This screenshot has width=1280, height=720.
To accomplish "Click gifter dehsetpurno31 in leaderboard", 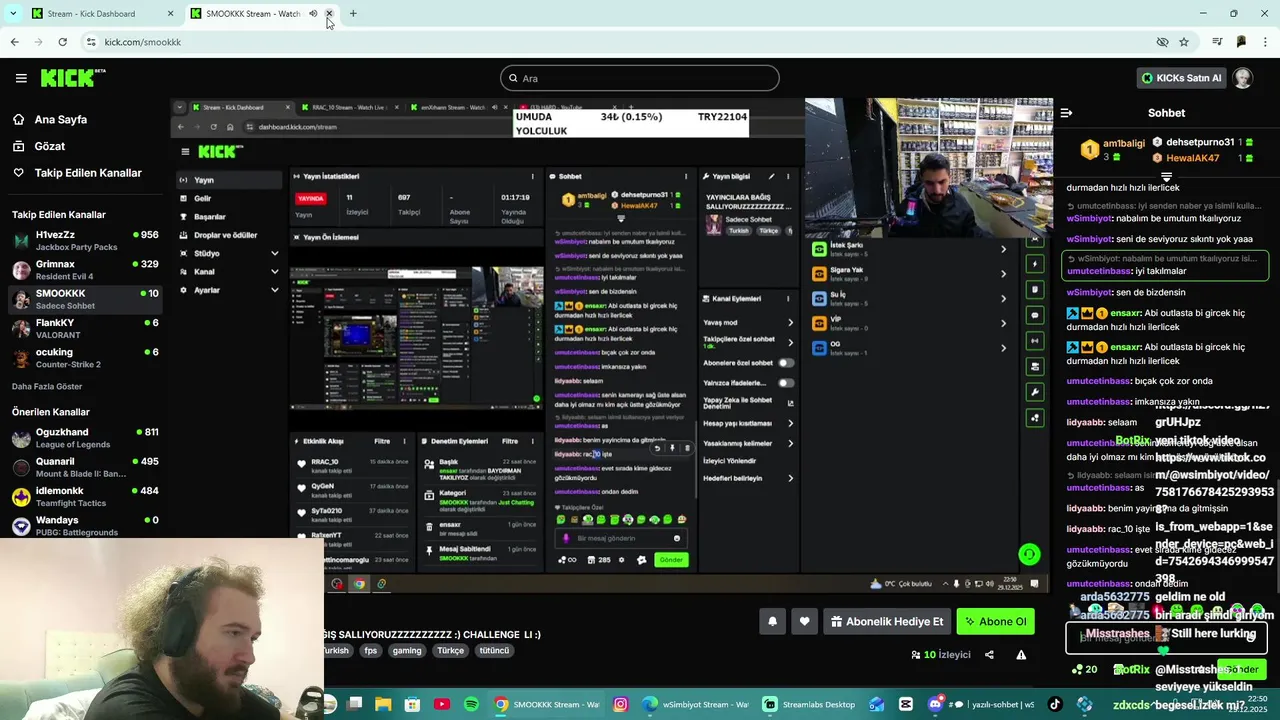I will point(1203,142).
